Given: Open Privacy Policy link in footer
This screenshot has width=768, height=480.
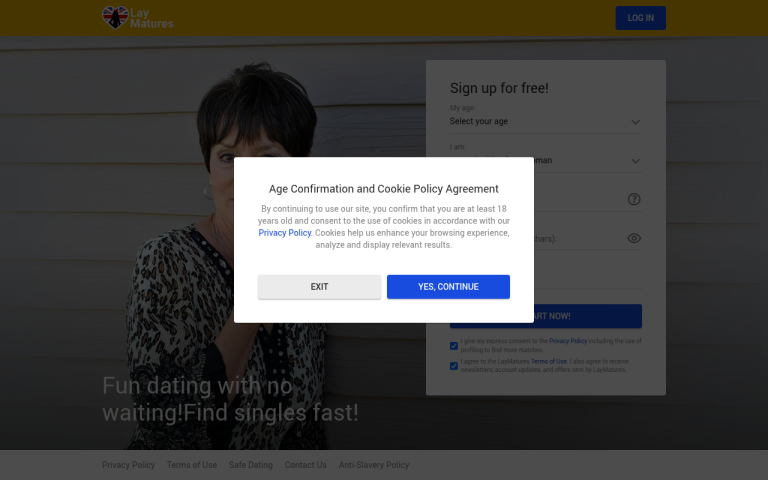Looking at the screenshot, I should 128,465.
